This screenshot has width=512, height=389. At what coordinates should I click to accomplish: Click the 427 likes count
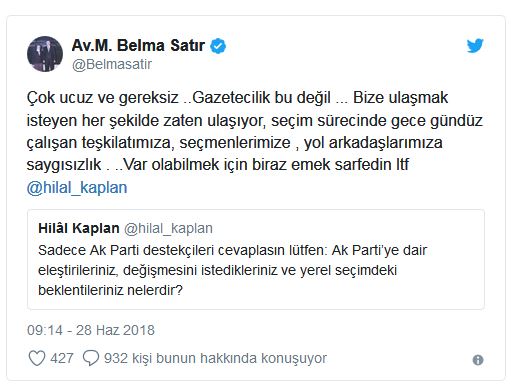tap(62, 358)
